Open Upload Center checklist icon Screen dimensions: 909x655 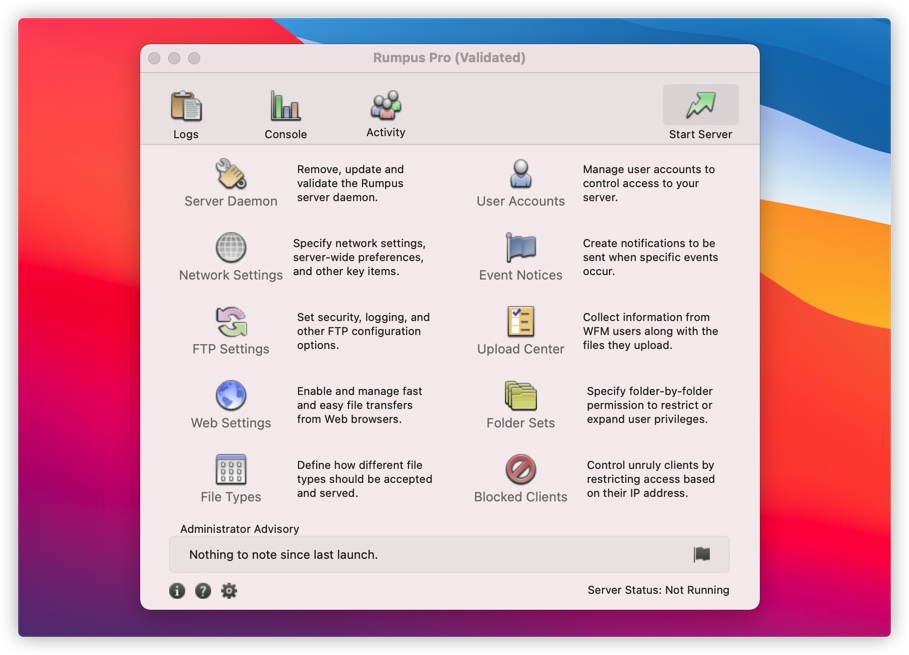pyautogui.click(x=521, y=321)
